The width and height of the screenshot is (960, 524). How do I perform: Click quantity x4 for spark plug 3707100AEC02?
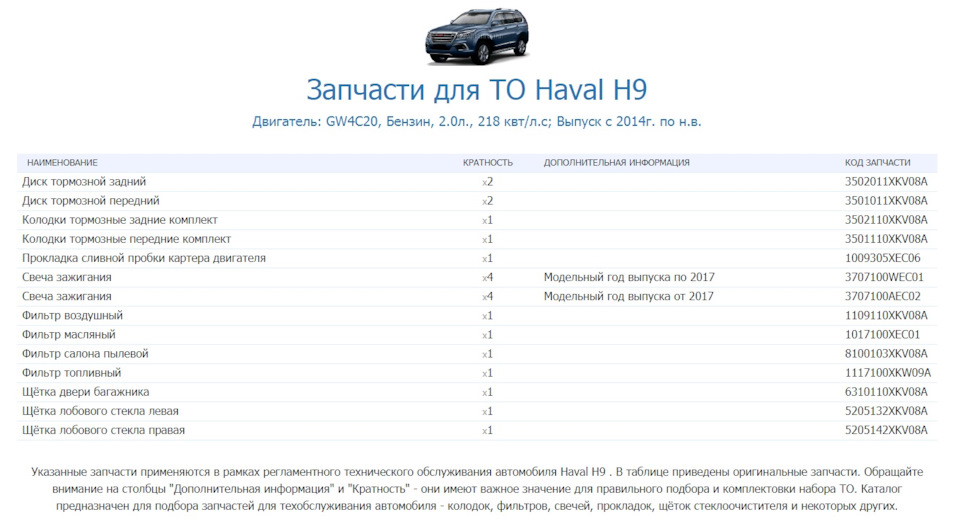tap(487, 296)
